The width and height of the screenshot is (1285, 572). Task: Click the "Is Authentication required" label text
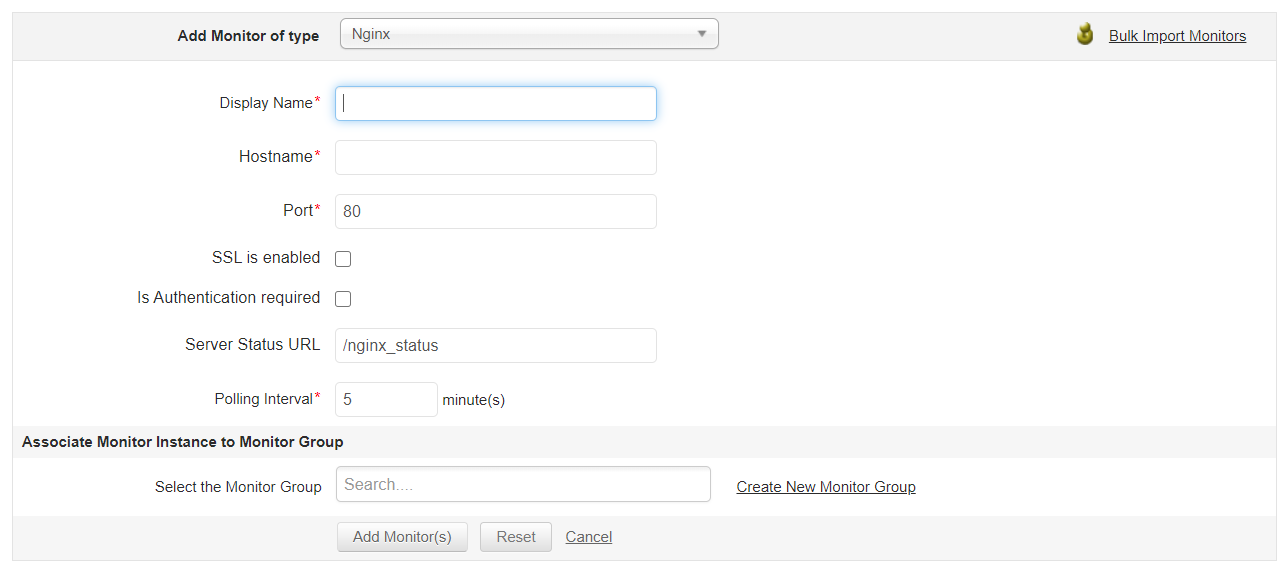coord(229,297)
